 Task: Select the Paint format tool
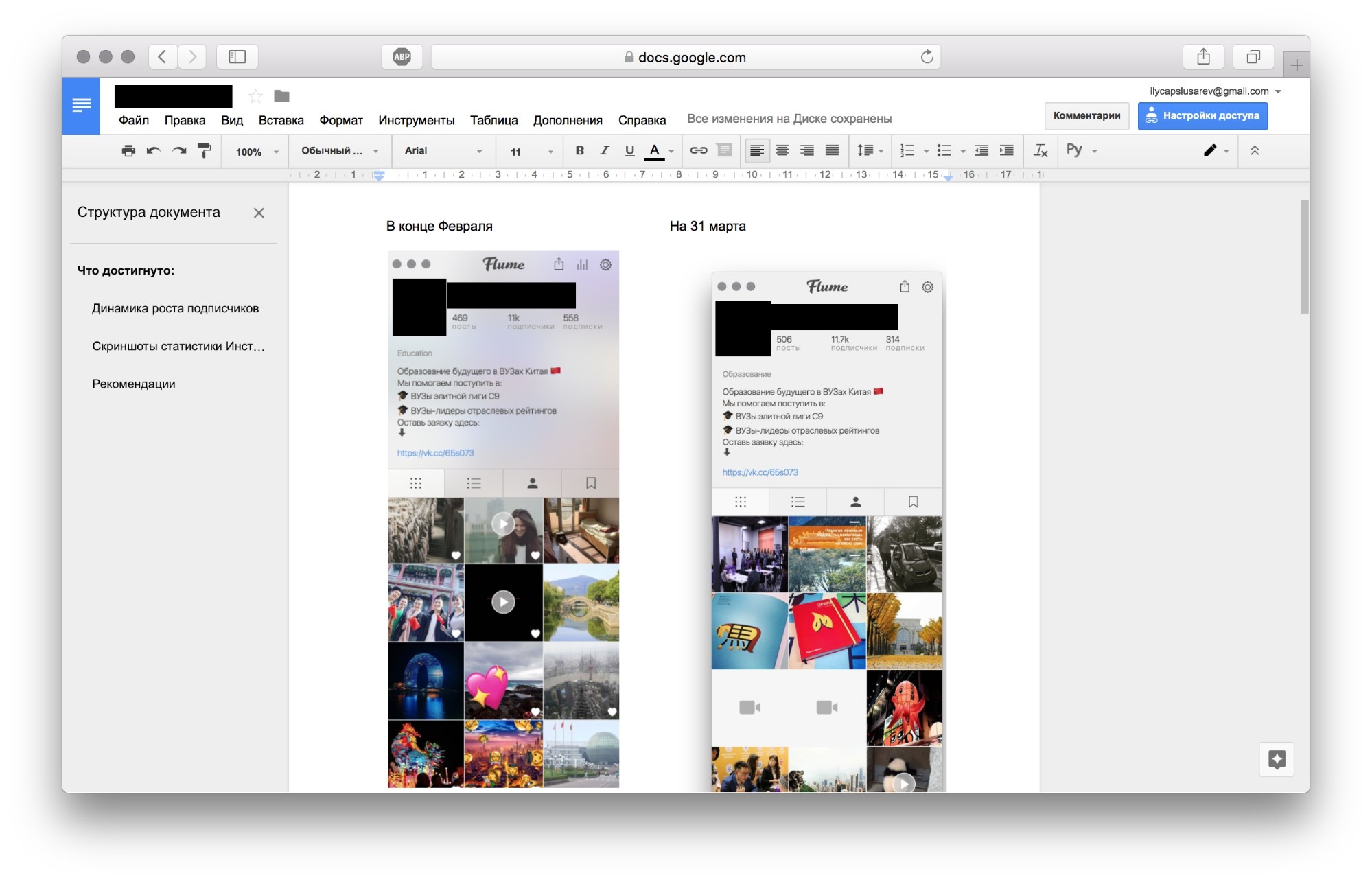click(x=205, y=150)
